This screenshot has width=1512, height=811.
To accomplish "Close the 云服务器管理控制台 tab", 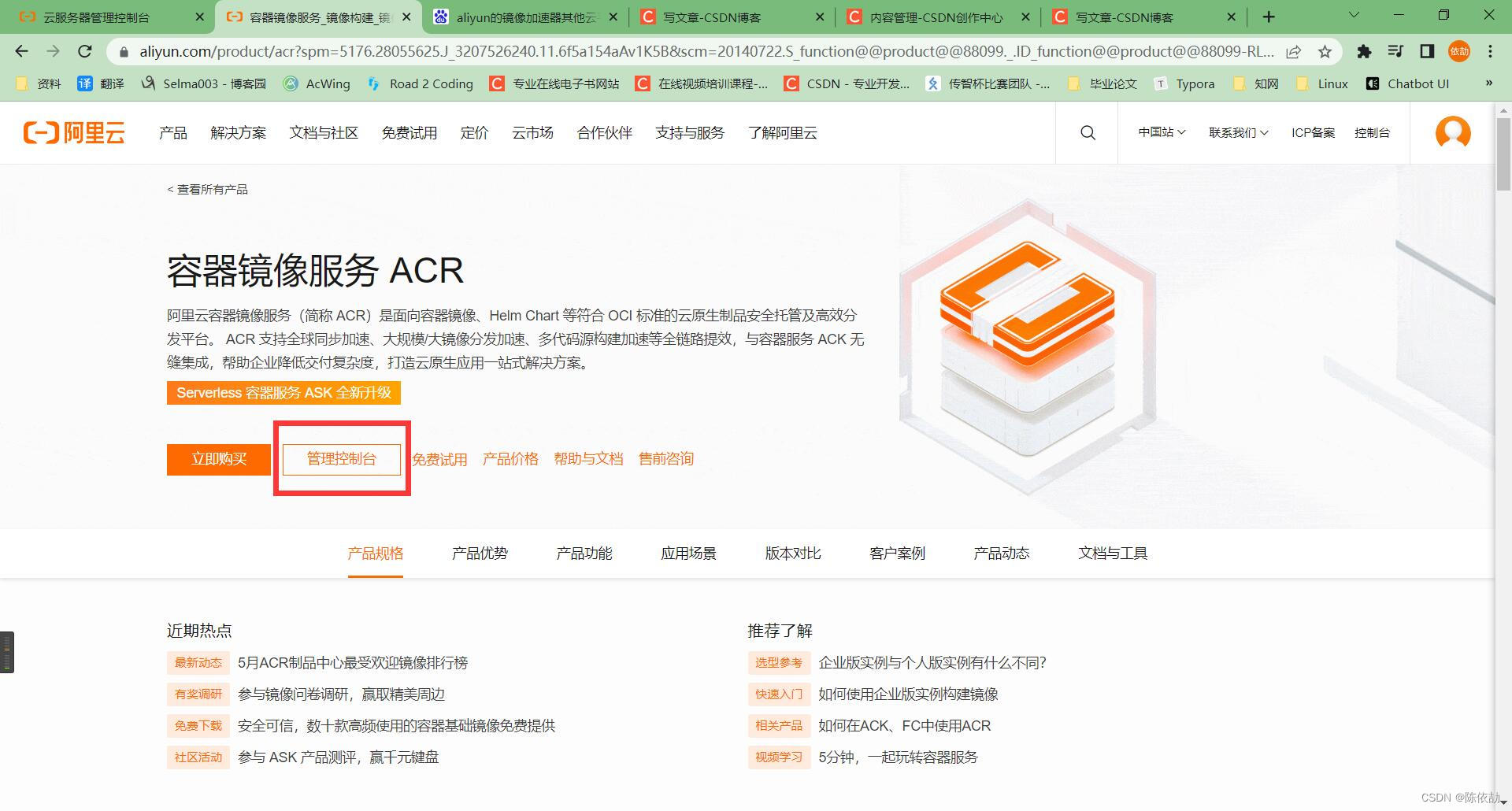I will 199,17.
